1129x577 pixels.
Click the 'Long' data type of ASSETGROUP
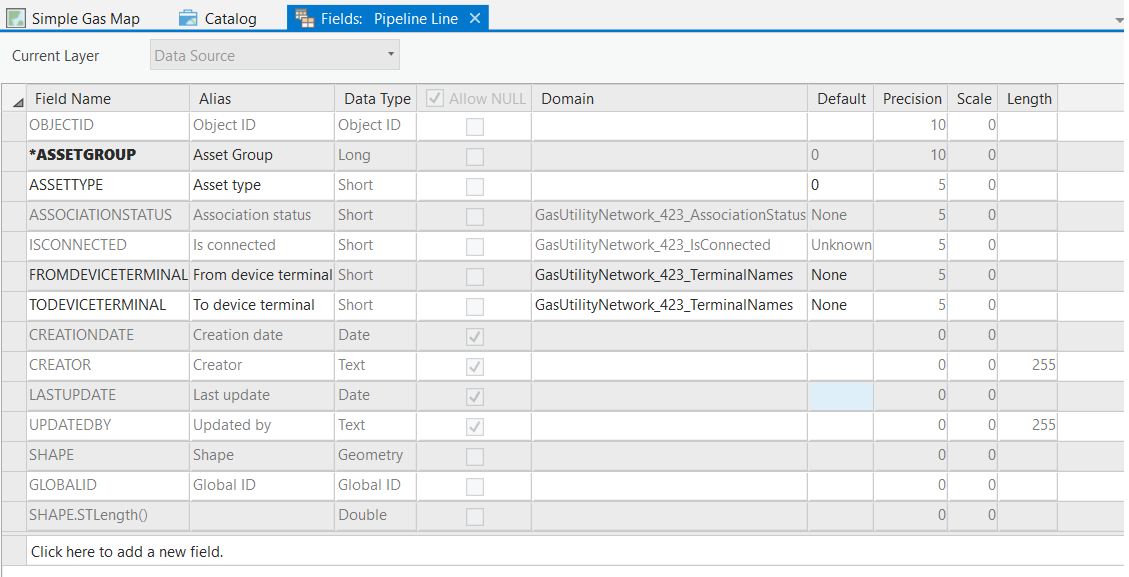pyautogui.click(x=376, y=155)
